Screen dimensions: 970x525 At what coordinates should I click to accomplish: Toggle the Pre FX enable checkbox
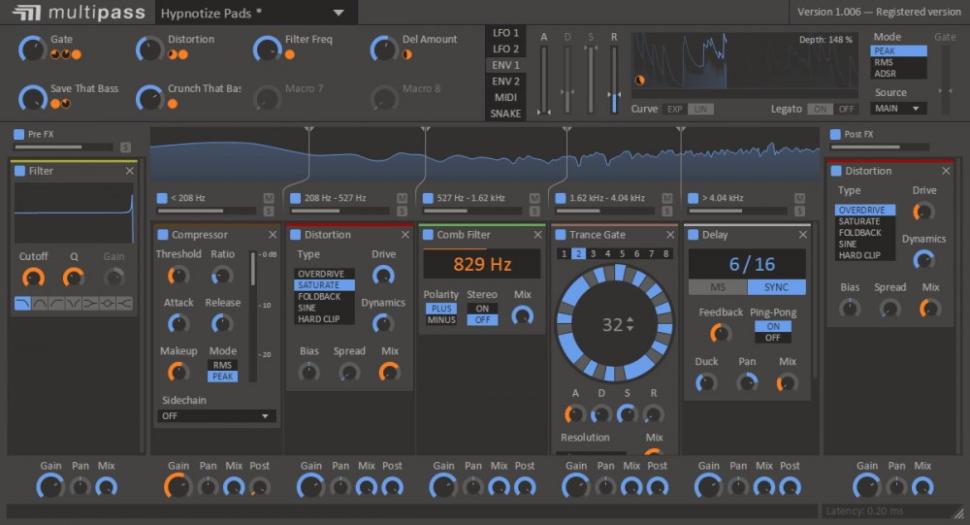pos(19,134)
